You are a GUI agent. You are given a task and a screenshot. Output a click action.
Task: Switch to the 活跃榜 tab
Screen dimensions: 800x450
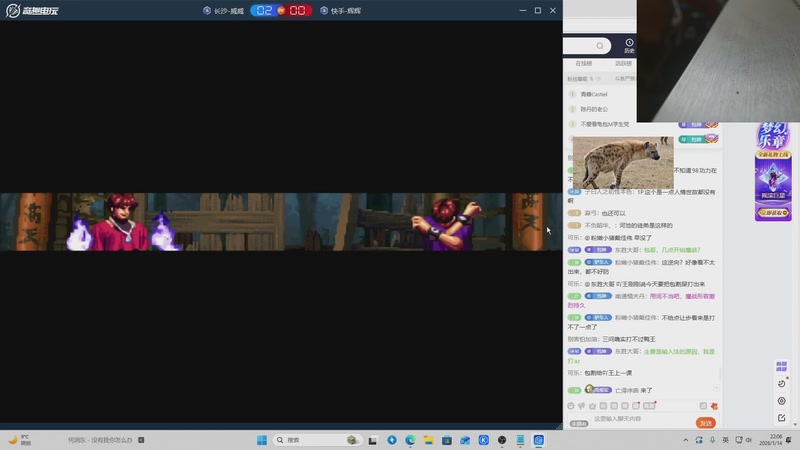(623, 64)
